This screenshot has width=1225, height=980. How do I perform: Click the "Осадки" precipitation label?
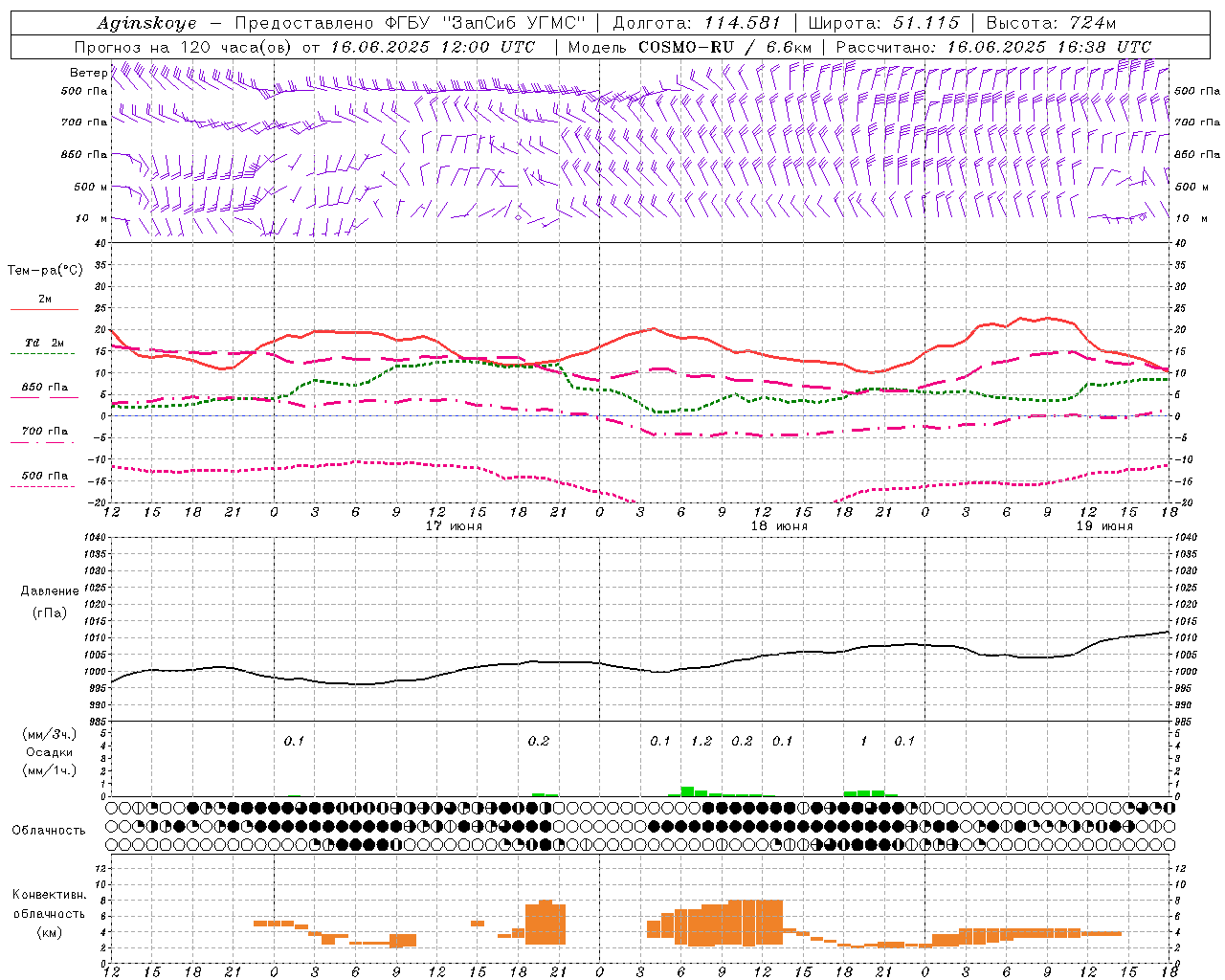click(x=50, y=752)
